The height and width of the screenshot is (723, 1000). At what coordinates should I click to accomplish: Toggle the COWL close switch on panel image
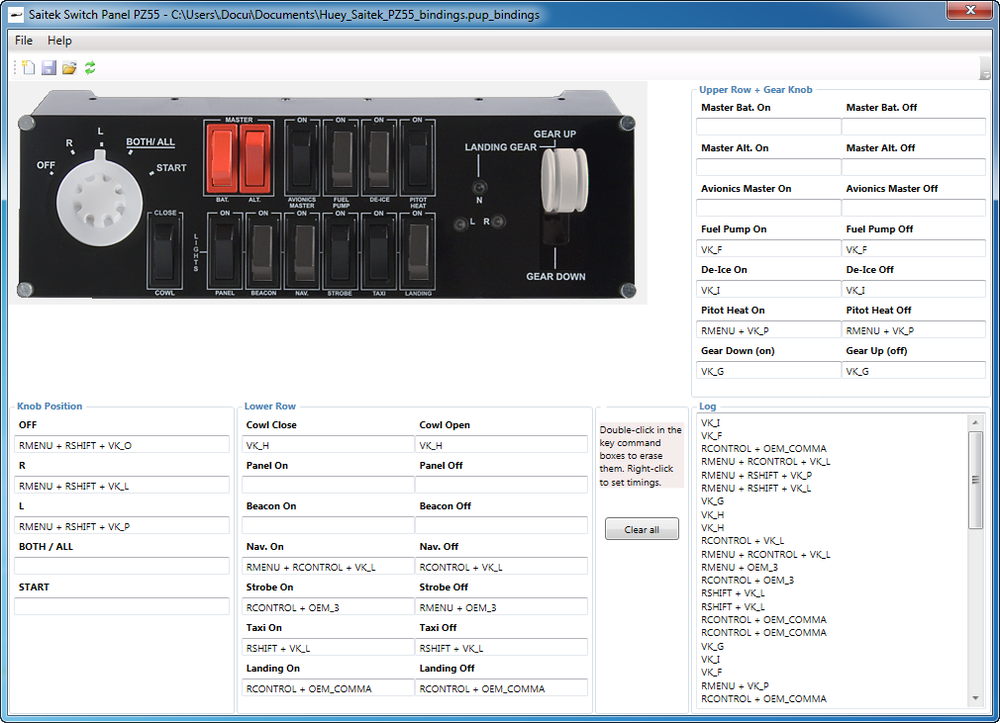[164, 249]
